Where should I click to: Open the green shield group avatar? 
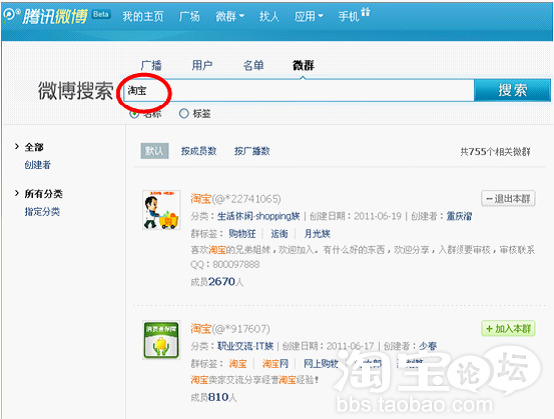point(161,340)
